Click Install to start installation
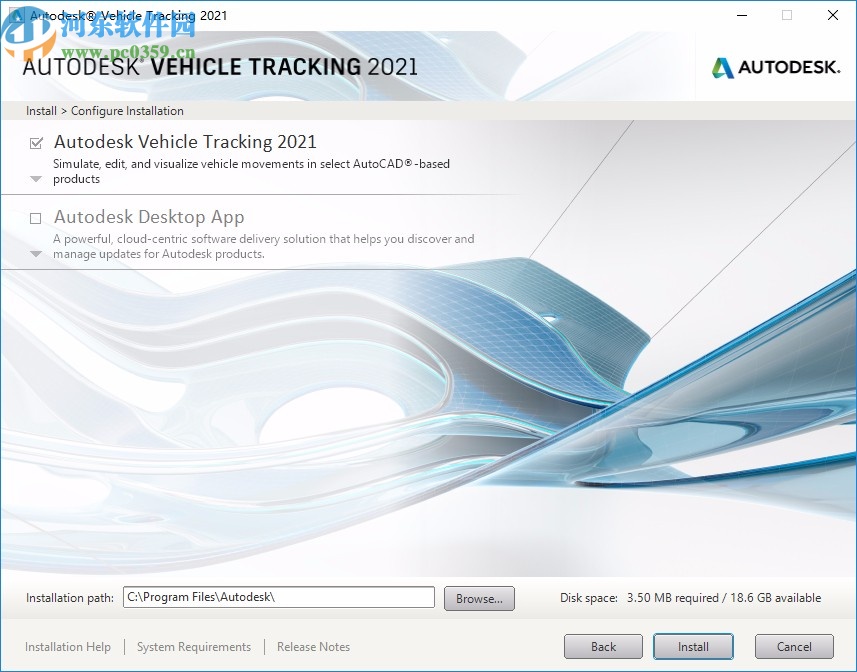 coord(693,646)
